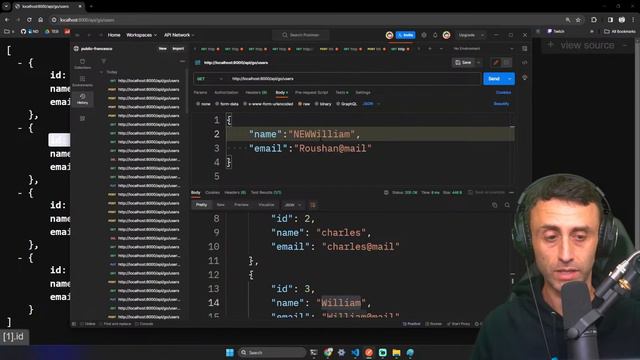
Task: Click the blue Invite button
Action: click(x=405, y=35)
